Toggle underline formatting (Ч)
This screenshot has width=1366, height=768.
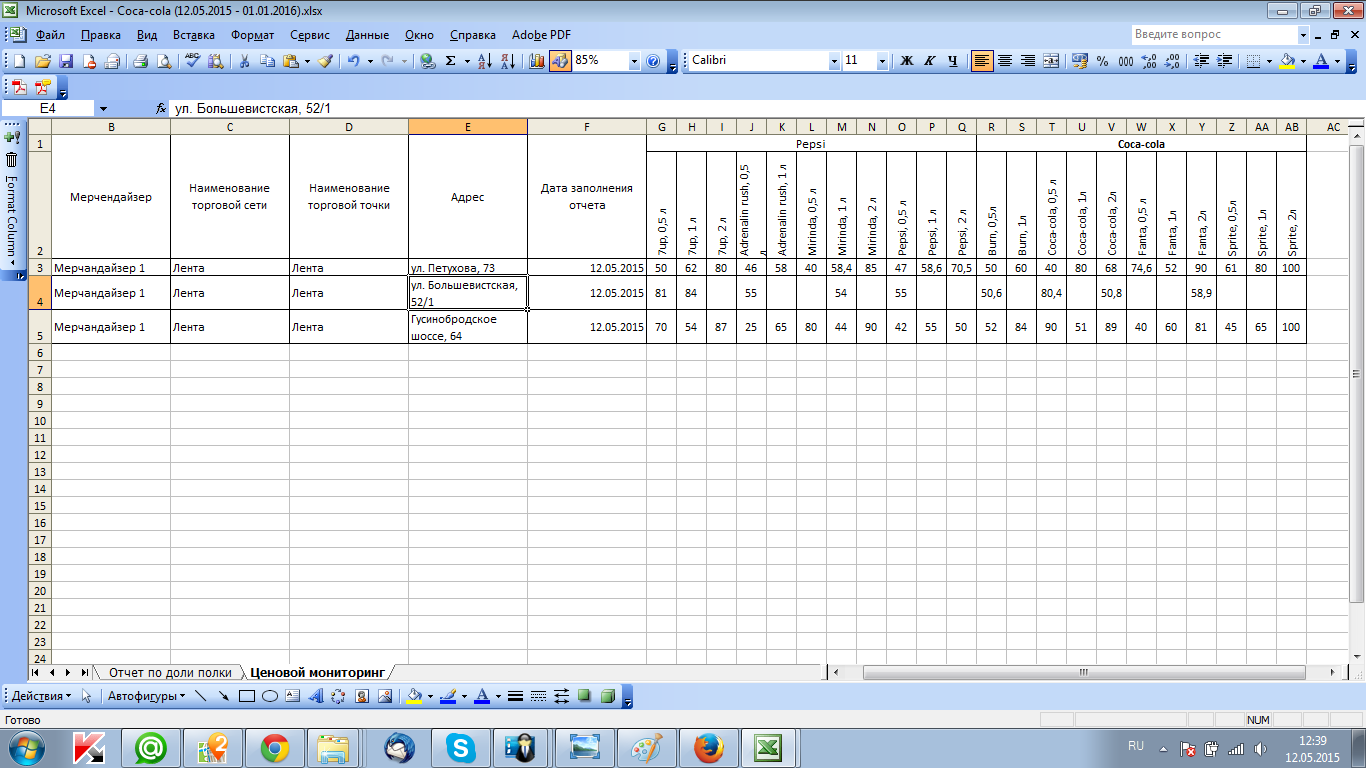(x=952, y=61)
